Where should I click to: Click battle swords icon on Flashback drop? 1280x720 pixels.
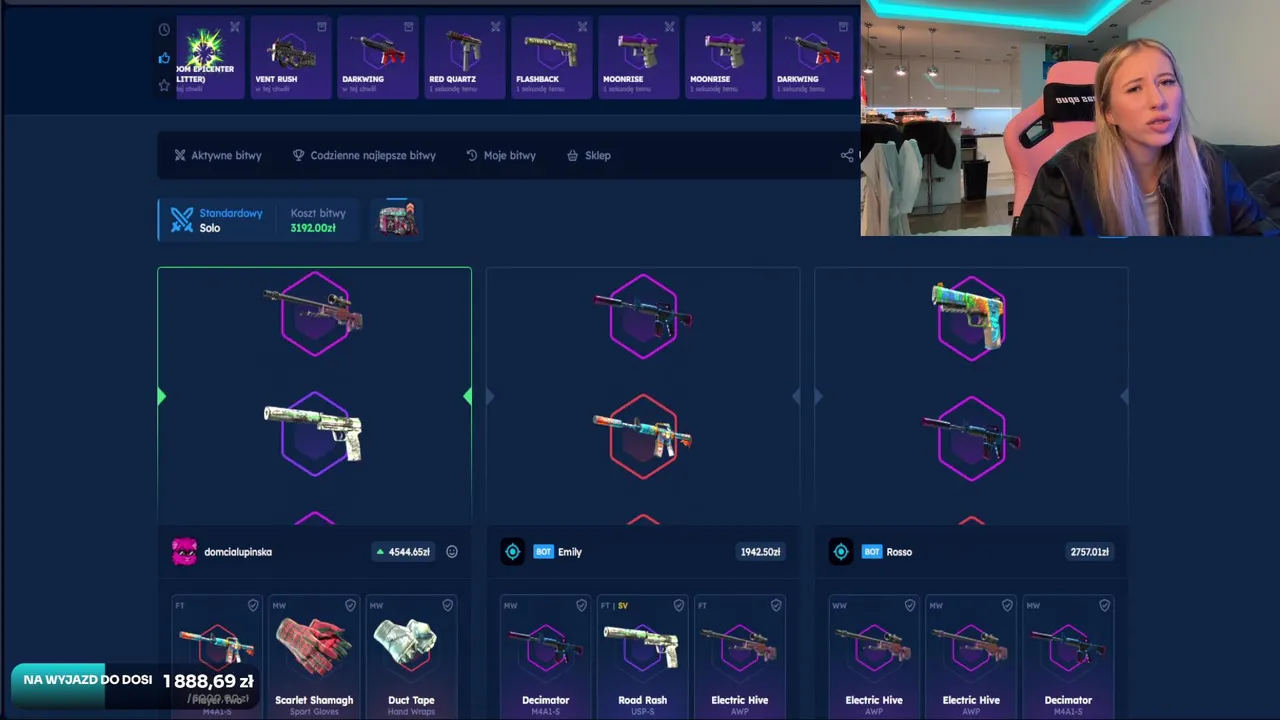[x=582, y=26]
